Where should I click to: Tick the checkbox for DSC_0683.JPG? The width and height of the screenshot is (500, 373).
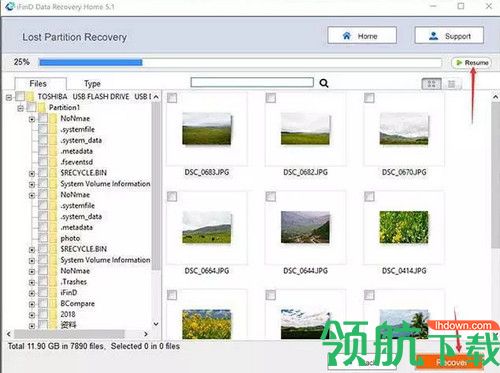point(172,98)
